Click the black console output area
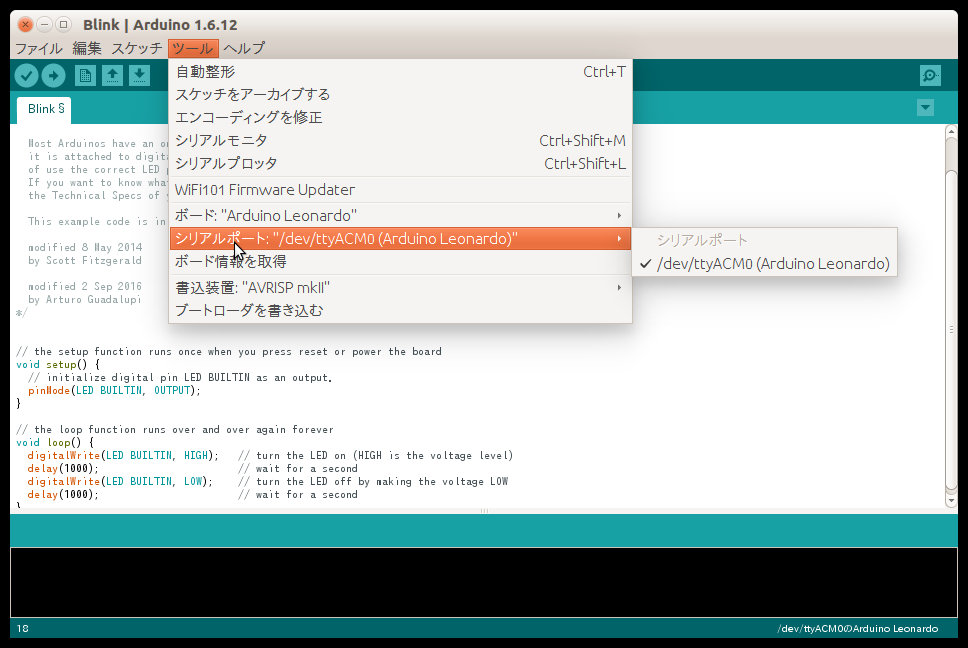 click(484, 582)
